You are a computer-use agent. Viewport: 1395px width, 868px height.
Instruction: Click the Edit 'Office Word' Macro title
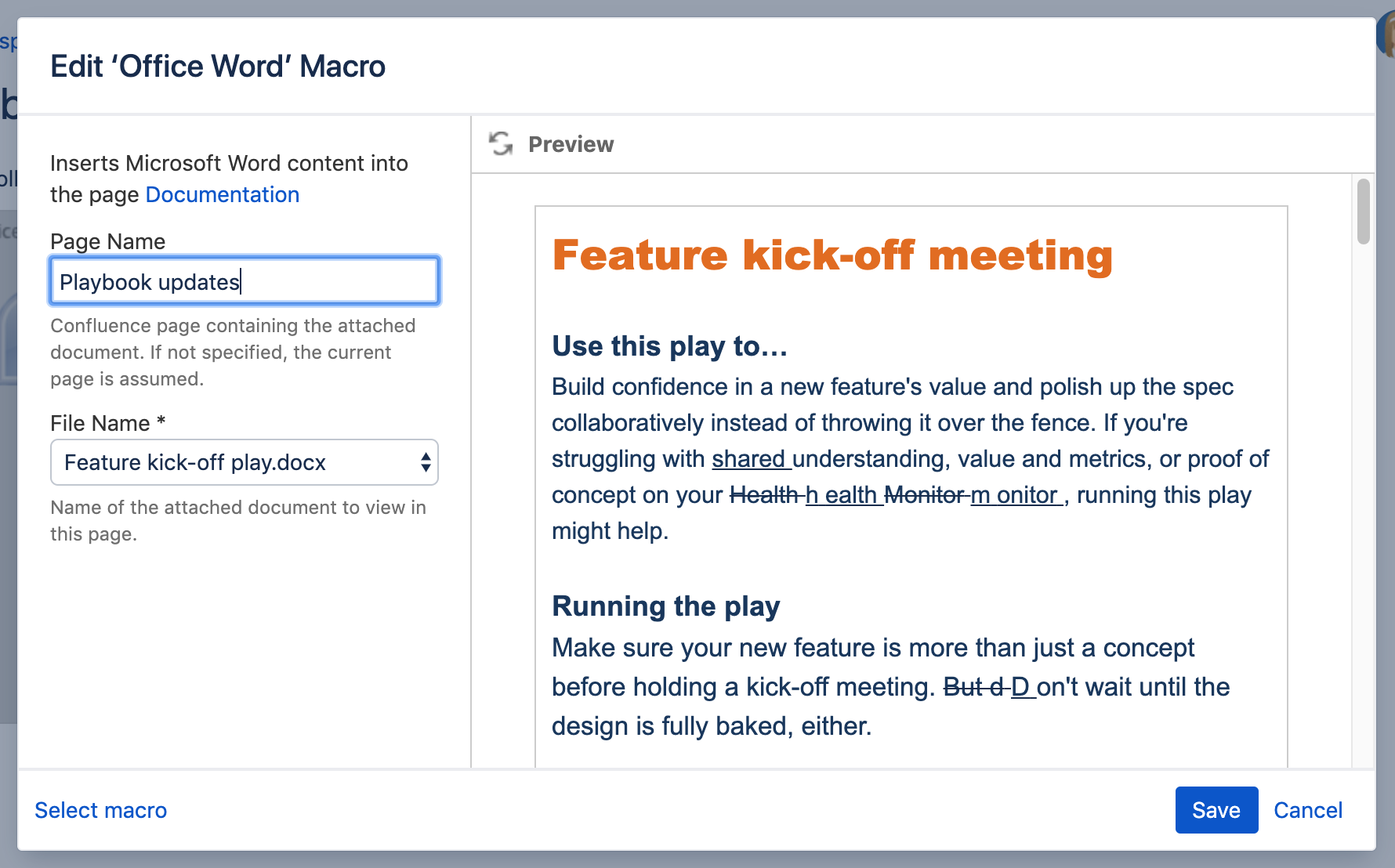(218, 67)
